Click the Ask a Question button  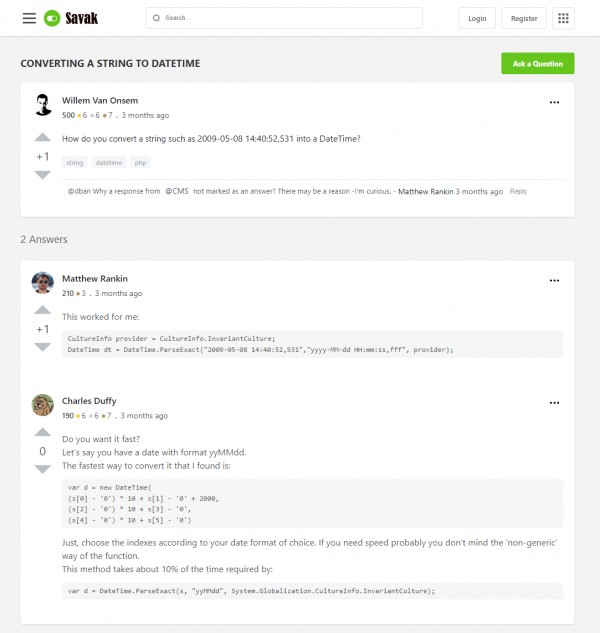coord(537,64)
